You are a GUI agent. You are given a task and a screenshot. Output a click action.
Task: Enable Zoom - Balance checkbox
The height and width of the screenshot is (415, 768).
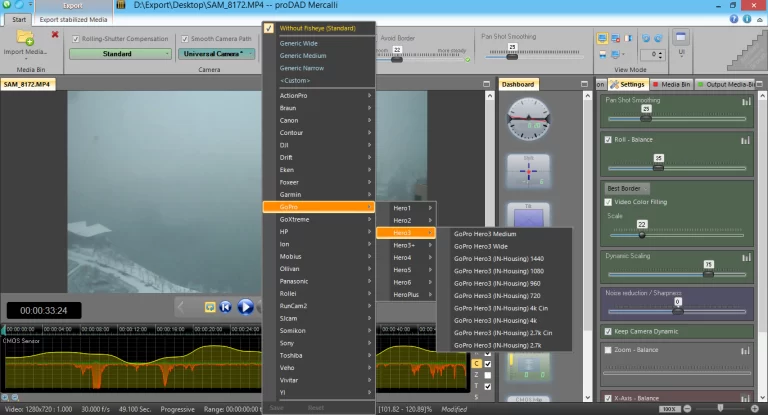click(608, 350)
